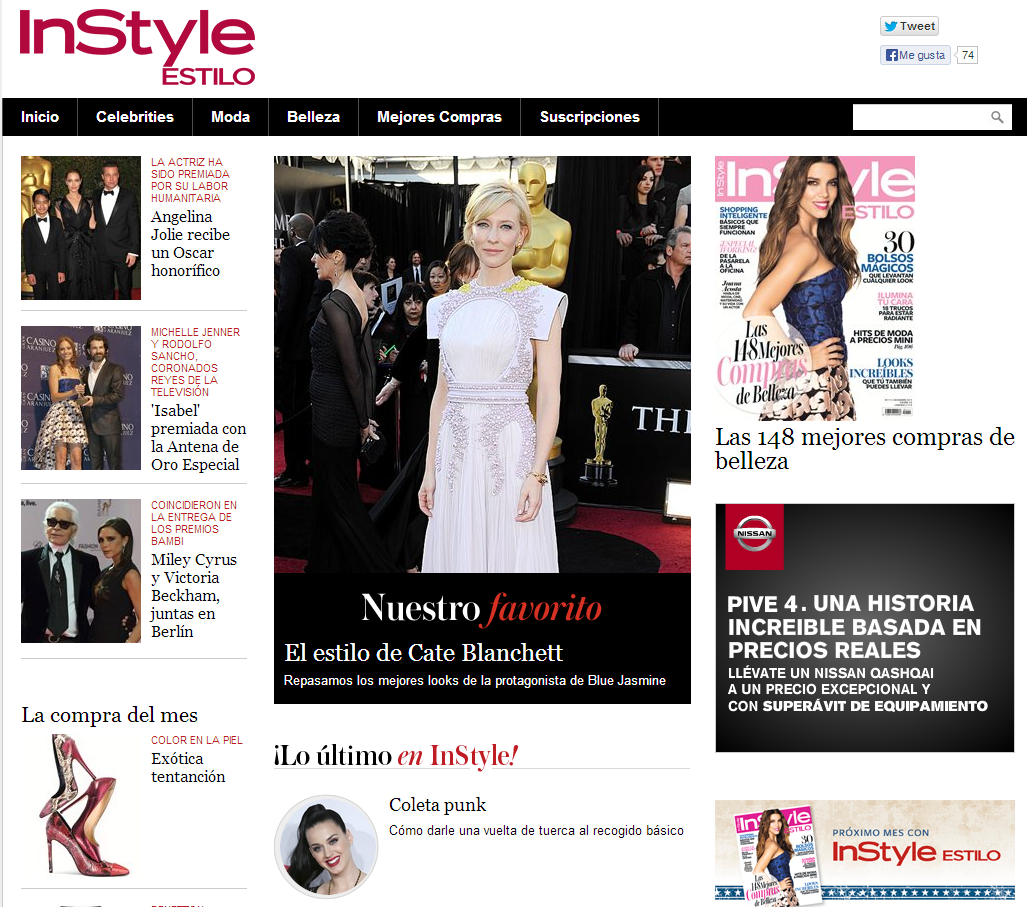Click the 'Nuestro favorito' banner title
This screenshot has height=907, width=1027.
tap(481, 608)
